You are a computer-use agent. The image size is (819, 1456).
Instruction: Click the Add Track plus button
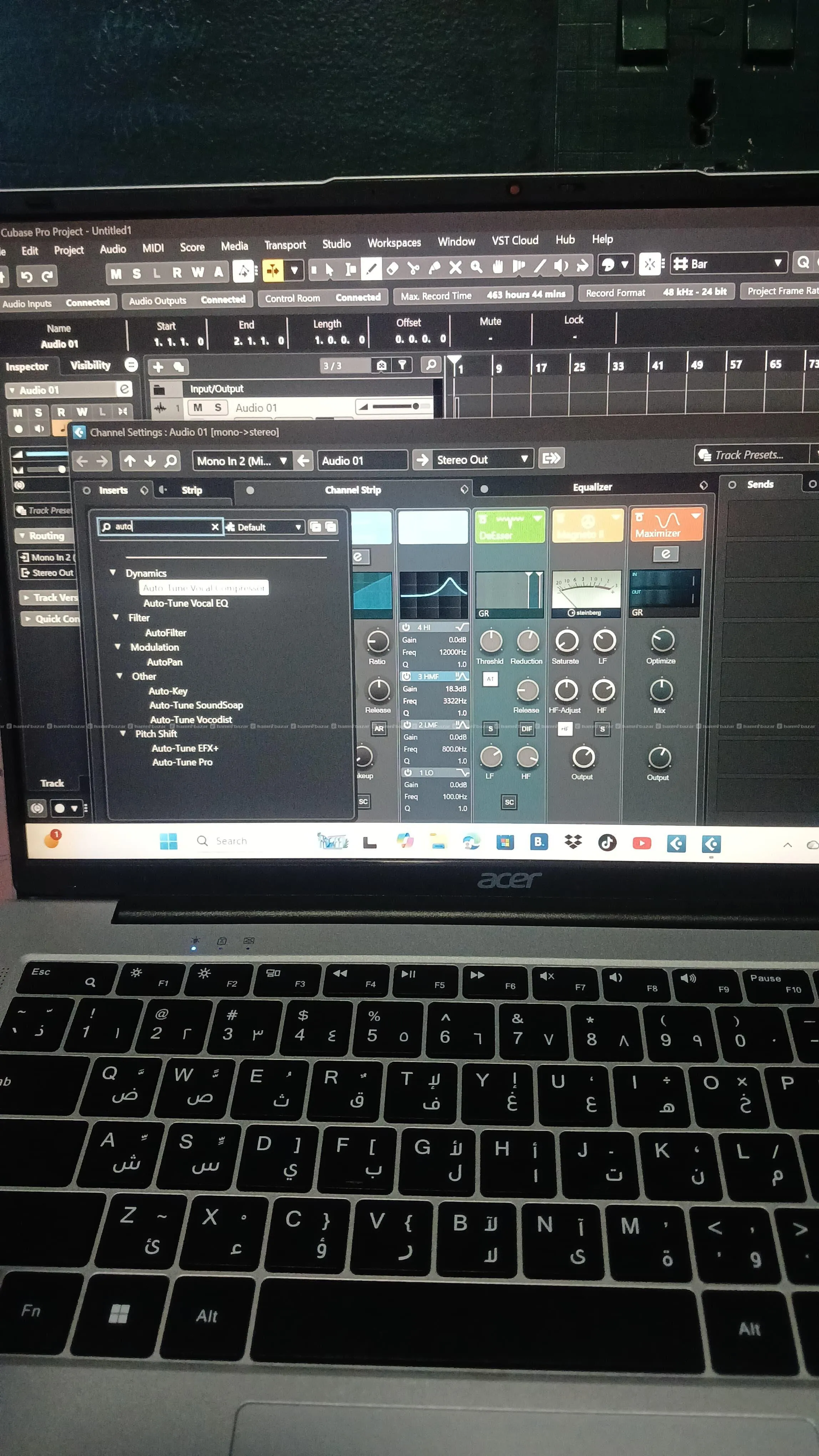coord(158,367)
